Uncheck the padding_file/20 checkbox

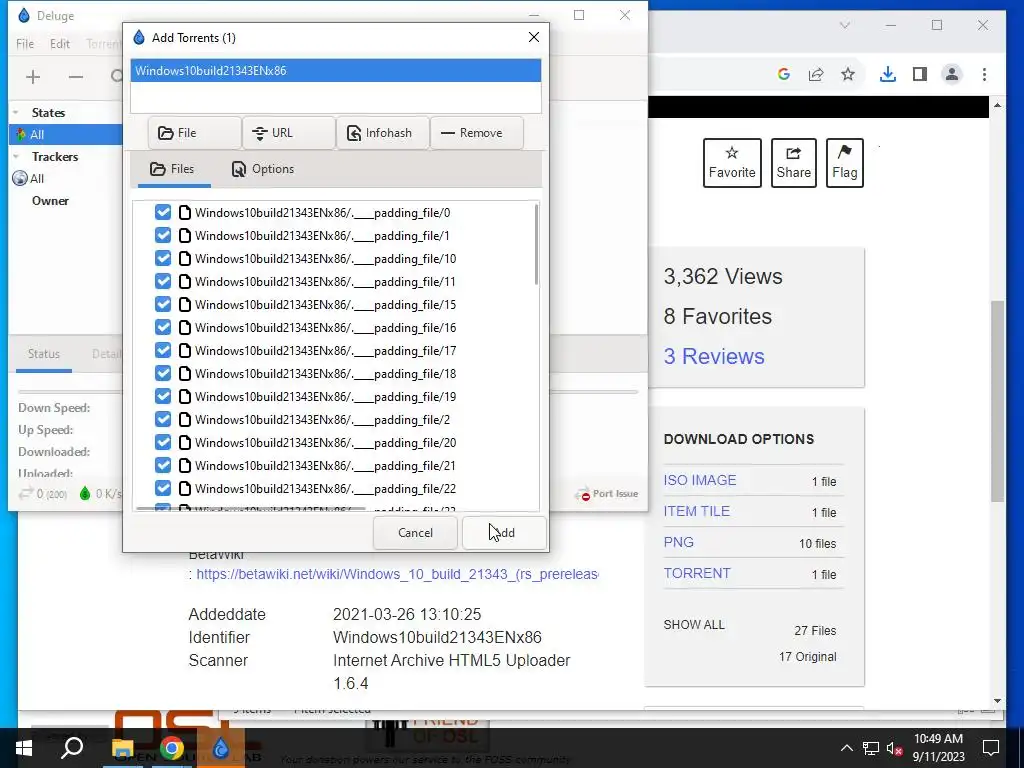click(x=163, y=442)
